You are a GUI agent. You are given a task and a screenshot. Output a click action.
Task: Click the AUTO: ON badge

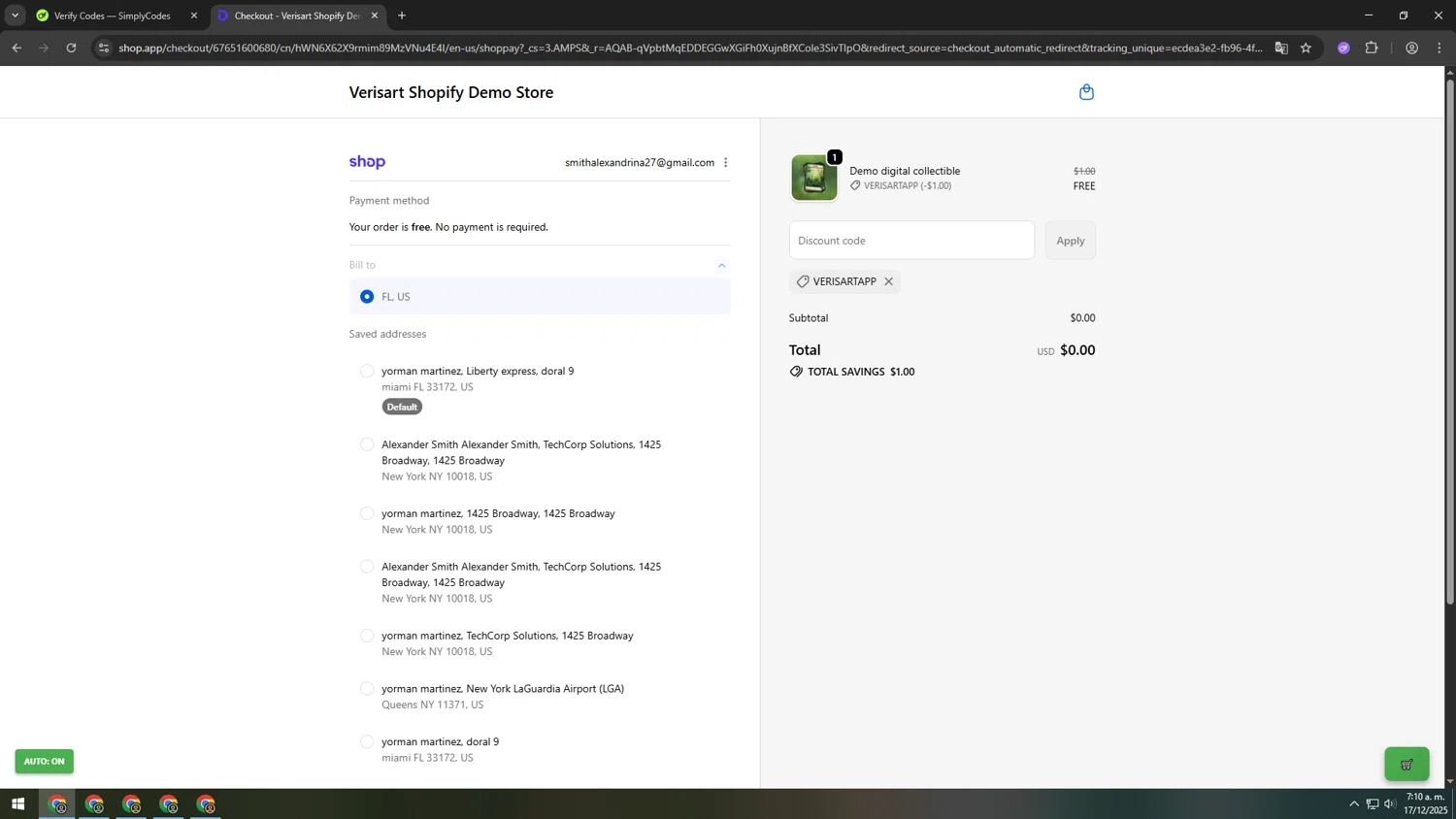point(44,761)
